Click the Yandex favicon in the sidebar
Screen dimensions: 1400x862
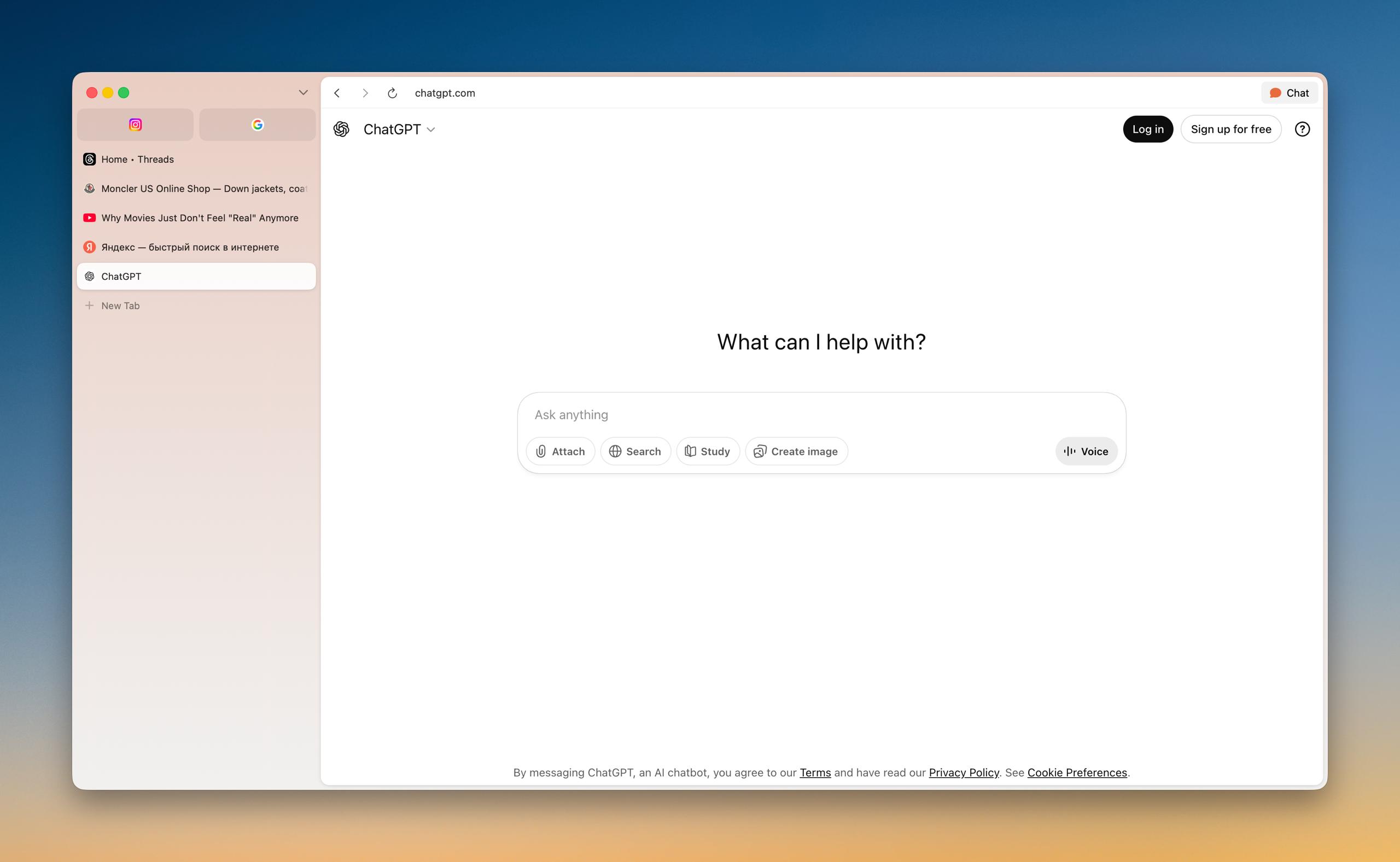coord(90,247)
